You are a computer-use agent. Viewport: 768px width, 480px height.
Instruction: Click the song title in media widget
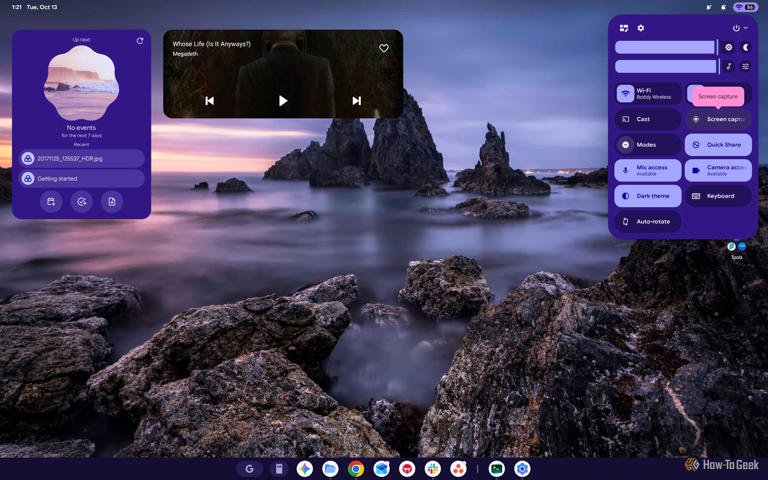coord(211,44)
